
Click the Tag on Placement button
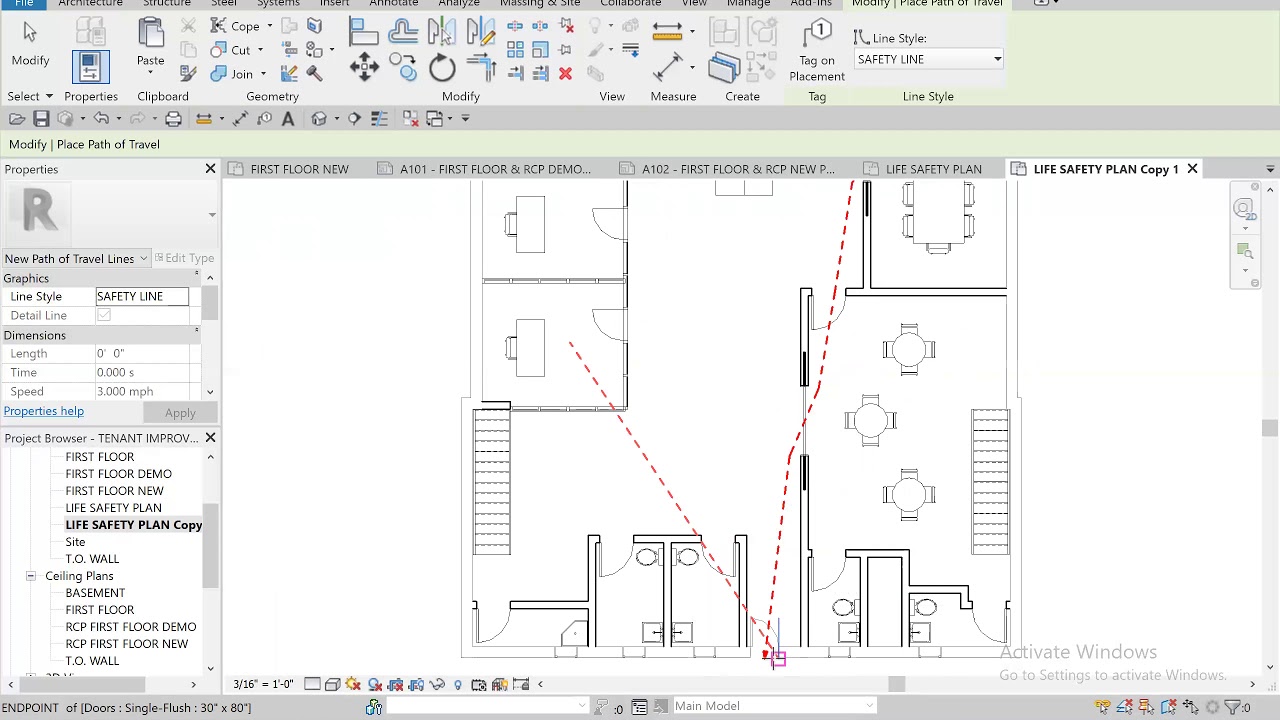pyautogui.click(x=817, y=51)
